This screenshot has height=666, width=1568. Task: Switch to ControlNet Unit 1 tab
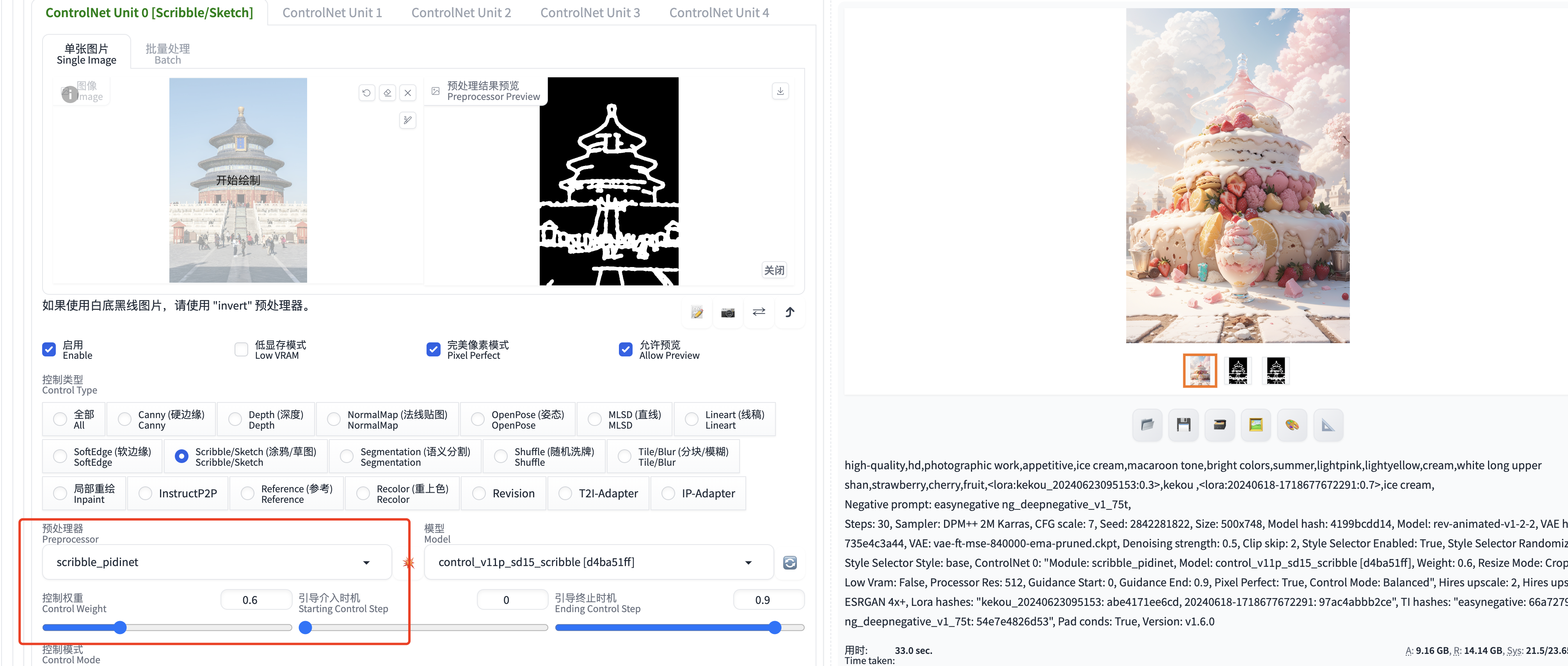tap(332, 13)
